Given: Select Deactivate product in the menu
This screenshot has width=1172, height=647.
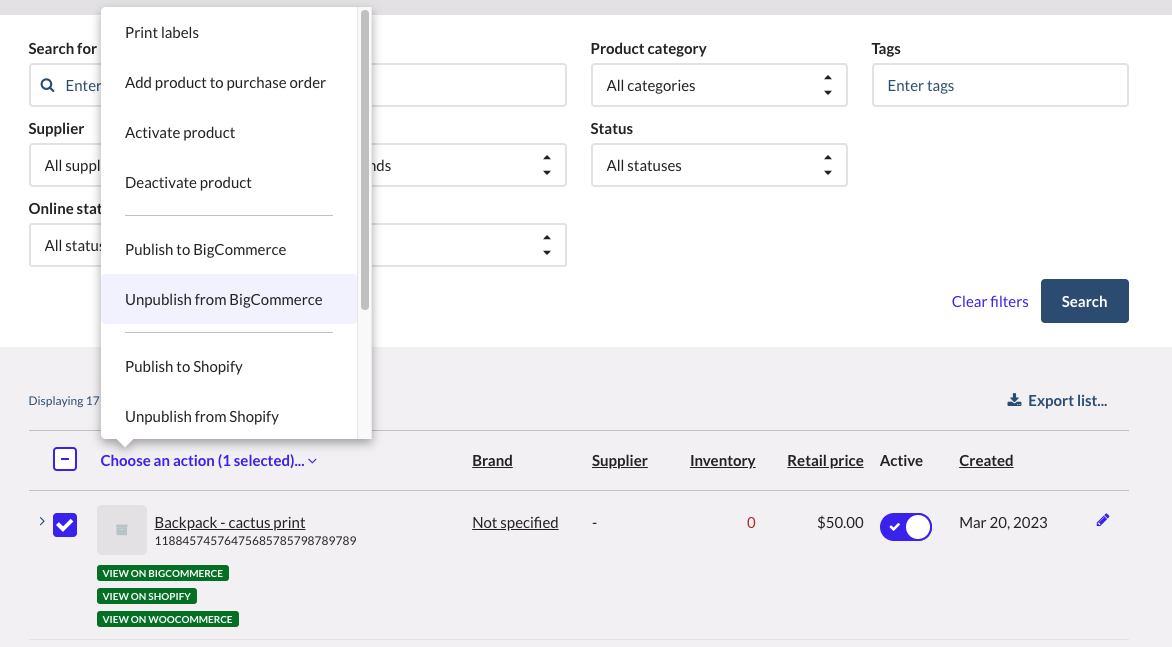Looking at the screenshot, I should pos(188,183).
